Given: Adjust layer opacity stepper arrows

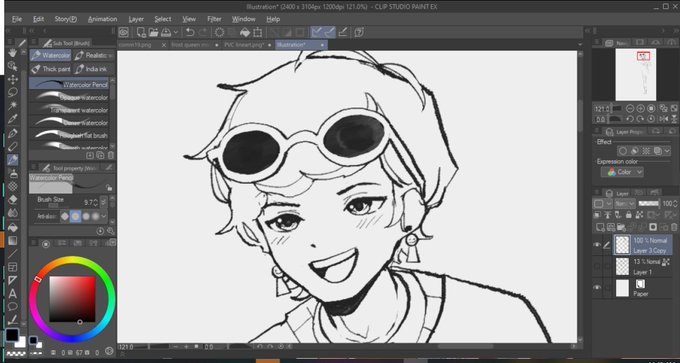Looking at the screenshot, I should point(676,203).
